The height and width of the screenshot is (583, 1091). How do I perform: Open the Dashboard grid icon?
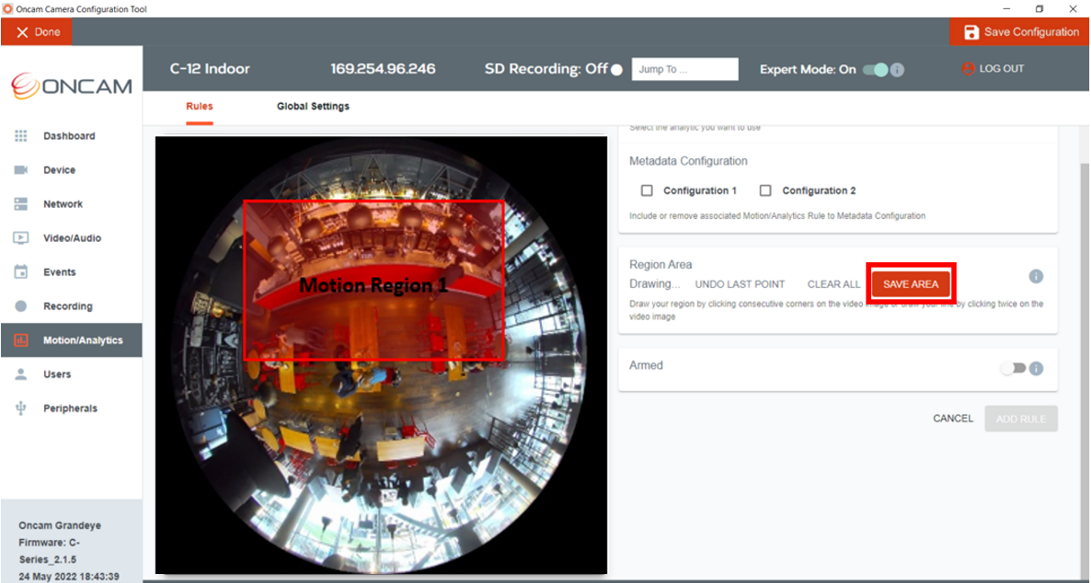[x=21, y=136]
